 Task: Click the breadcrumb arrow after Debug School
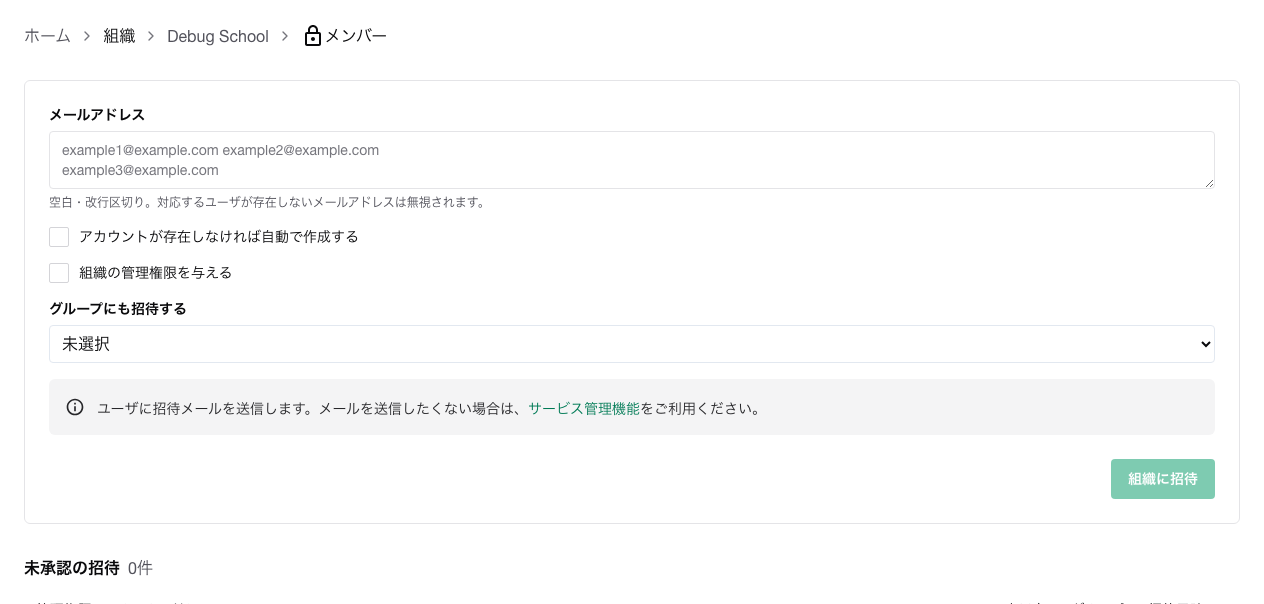[284, 35]
